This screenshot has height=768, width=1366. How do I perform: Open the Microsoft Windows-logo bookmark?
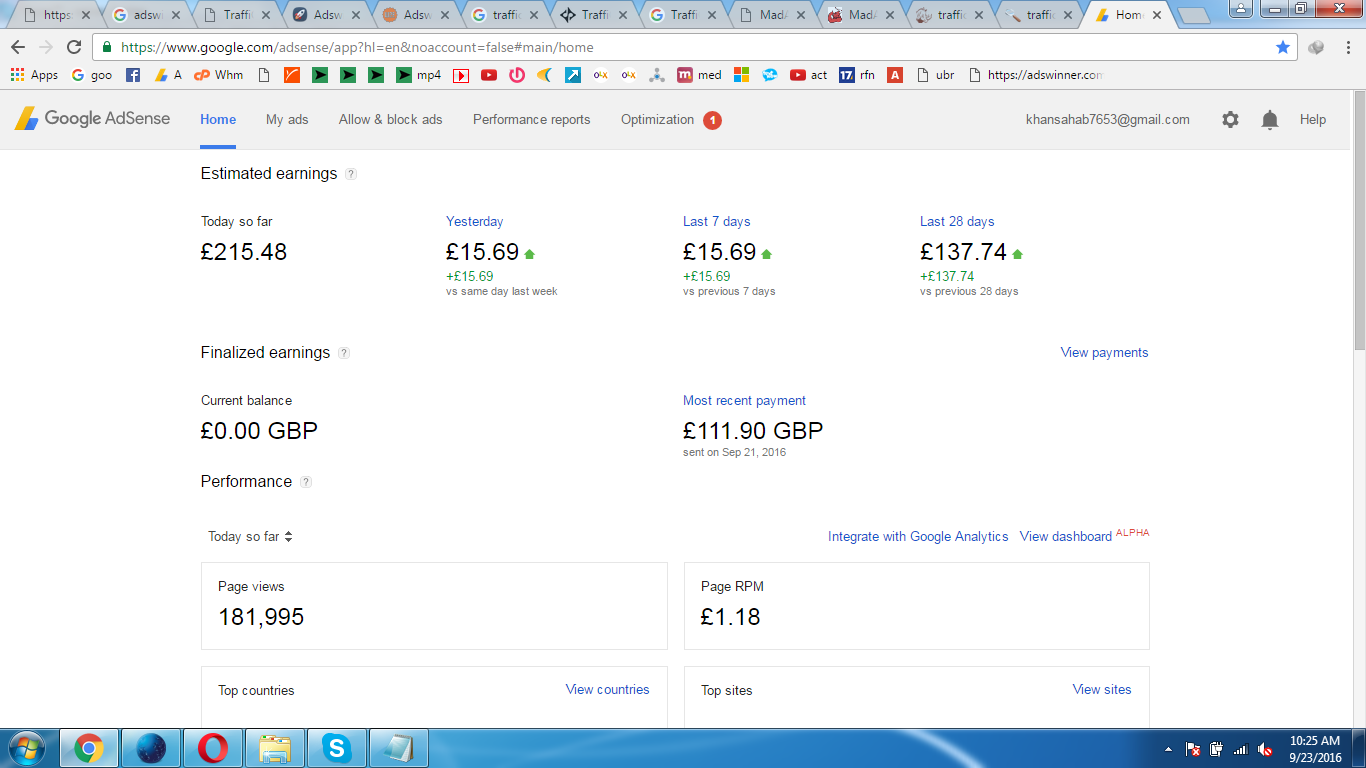[741, 75]
